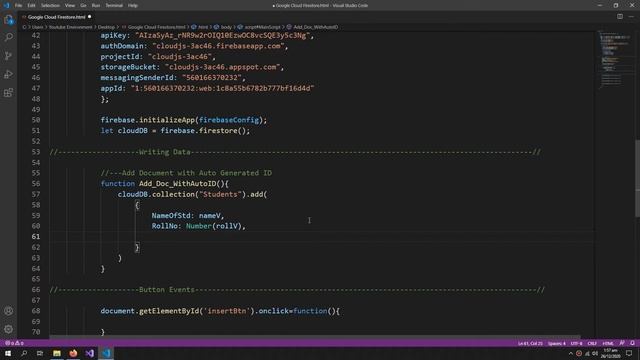
Task: Open the notifications bell in status bar
Action: coord(632,343)
